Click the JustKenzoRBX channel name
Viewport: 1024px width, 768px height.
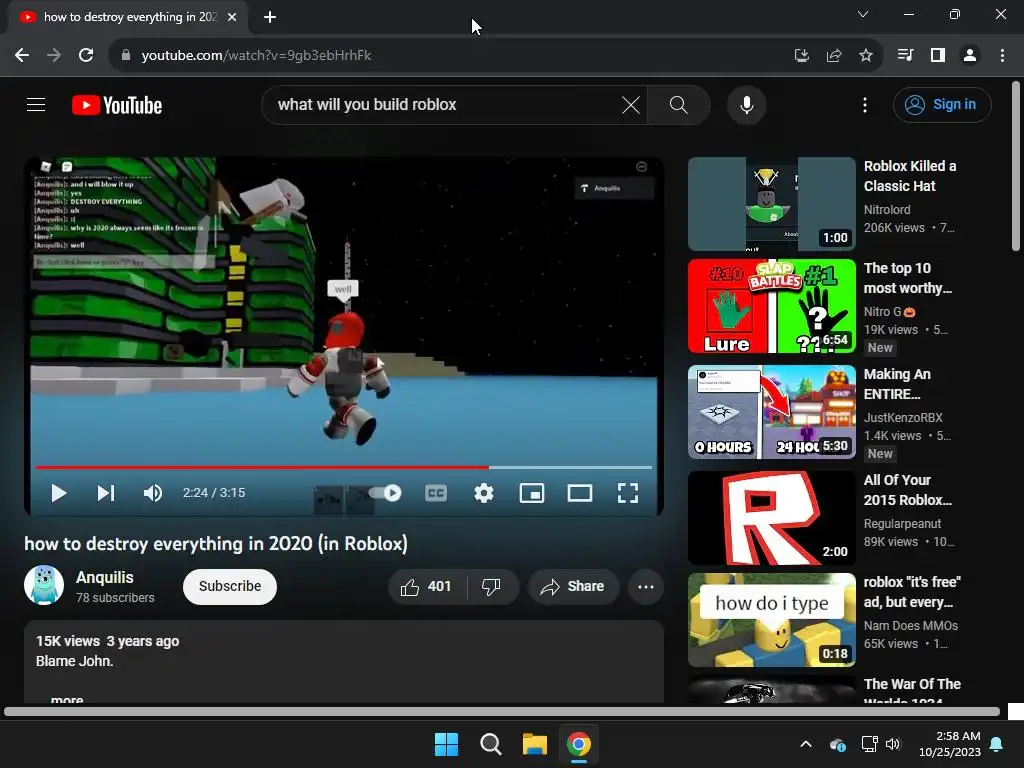click(x=903, y=417)
